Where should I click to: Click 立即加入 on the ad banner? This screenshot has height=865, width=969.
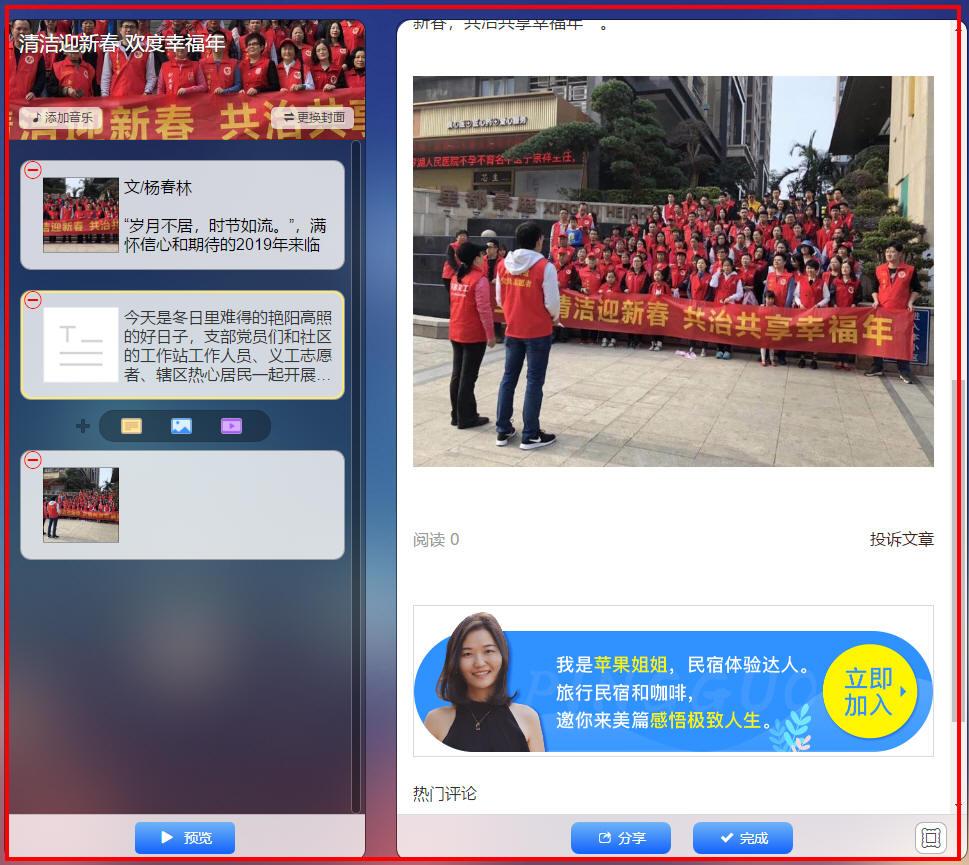coord(870,692)
